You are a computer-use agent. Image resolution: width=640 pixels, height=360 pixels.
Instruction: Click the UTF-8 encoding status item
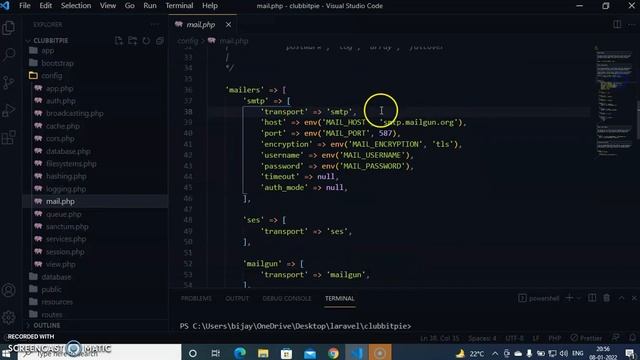[x=514, y=338]
